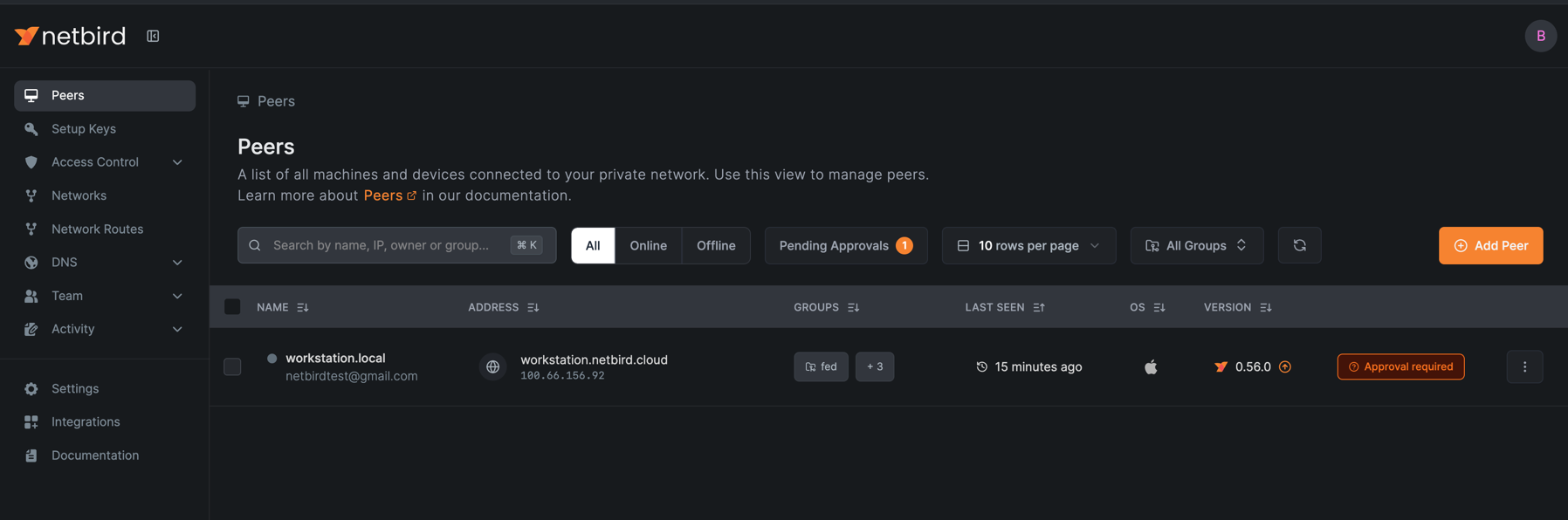
Task: Open the user avatar B menu
Action: pos(1540,36)
